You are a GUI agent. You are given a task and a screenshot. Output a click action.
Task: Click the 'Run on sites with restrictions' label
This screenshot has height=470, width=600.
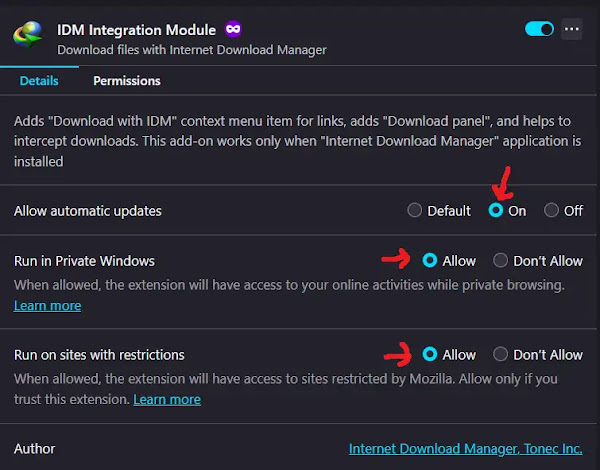point(99,355)
